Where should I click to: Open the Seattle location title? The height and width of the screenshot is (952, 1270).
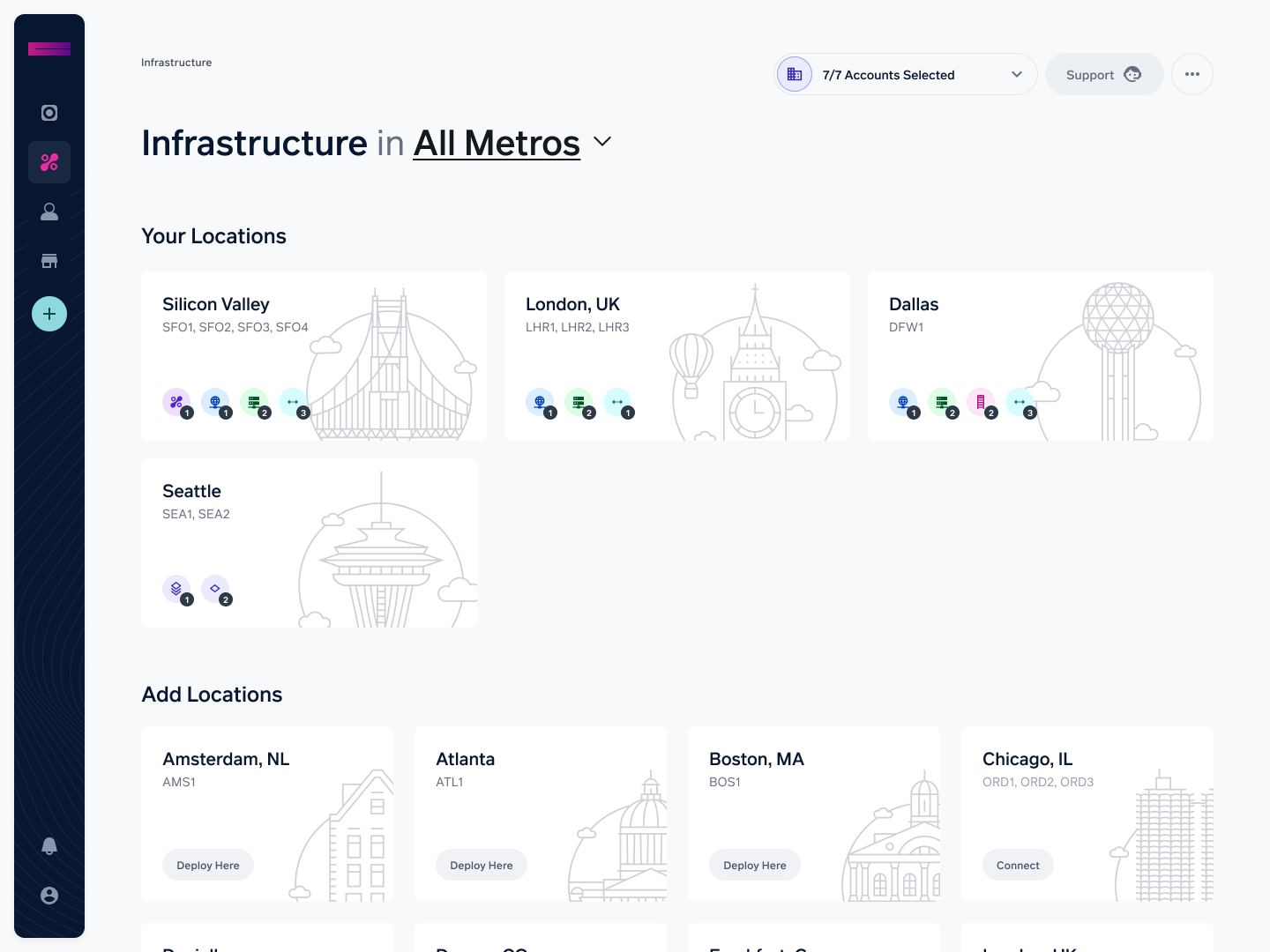pyautogui.click(x=191, y=491)
